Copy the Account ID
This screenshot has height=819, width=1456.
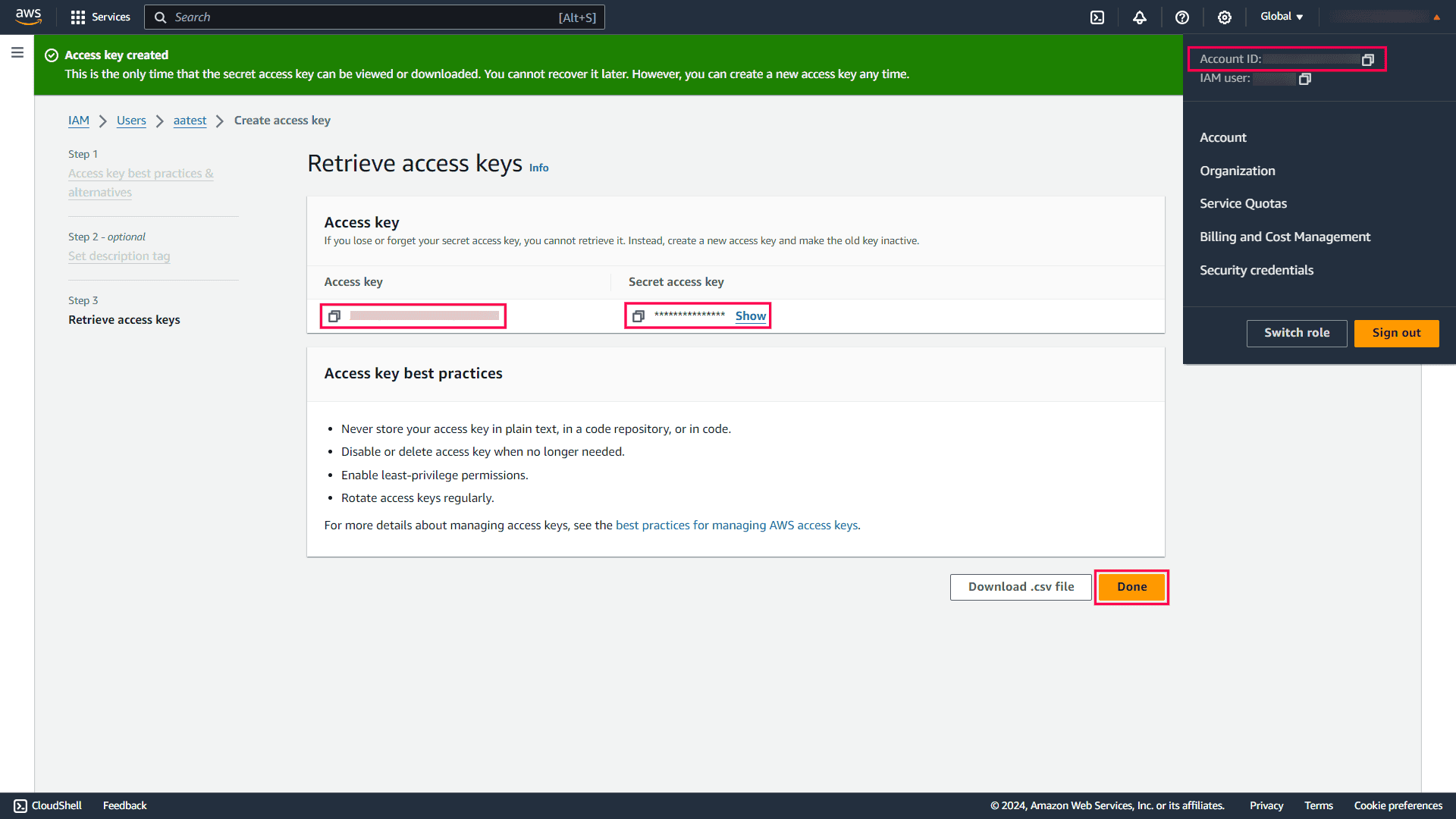(x=1367, y=58)
